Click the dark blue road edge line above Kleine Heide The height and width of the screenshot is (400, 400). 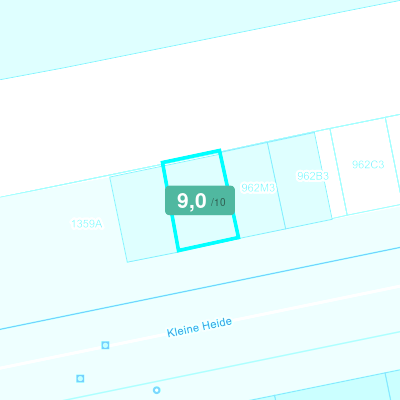point(200,289)
